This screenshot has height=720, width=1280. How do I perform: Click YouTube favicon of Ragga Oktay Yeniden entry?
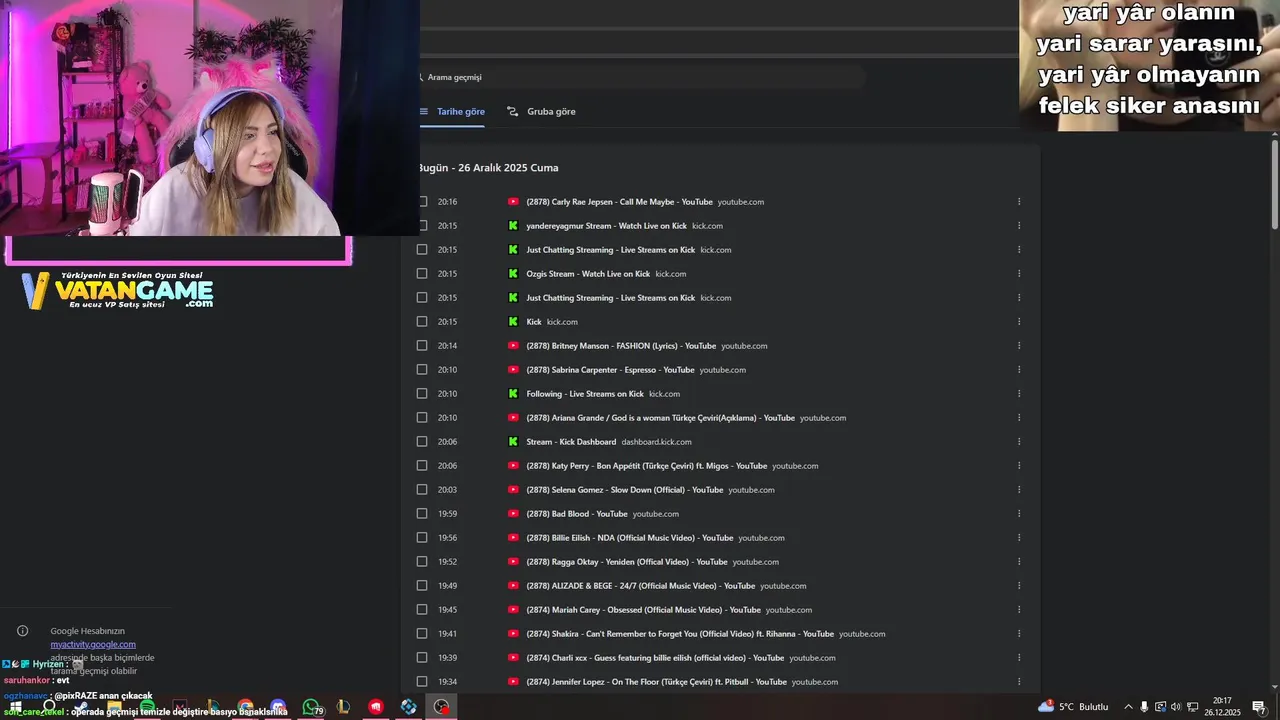point(513,562)
